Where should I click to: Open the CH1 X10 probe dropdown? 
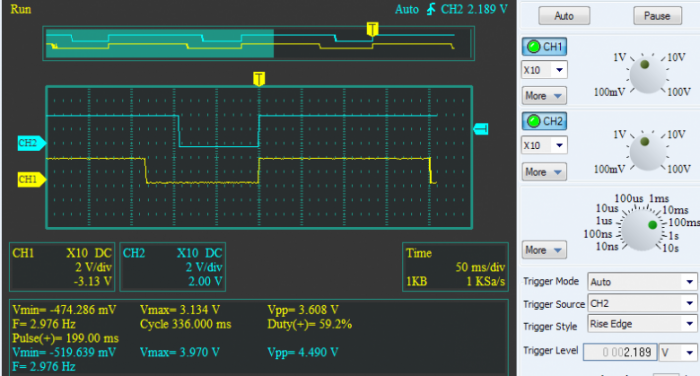tap(544, 70)
